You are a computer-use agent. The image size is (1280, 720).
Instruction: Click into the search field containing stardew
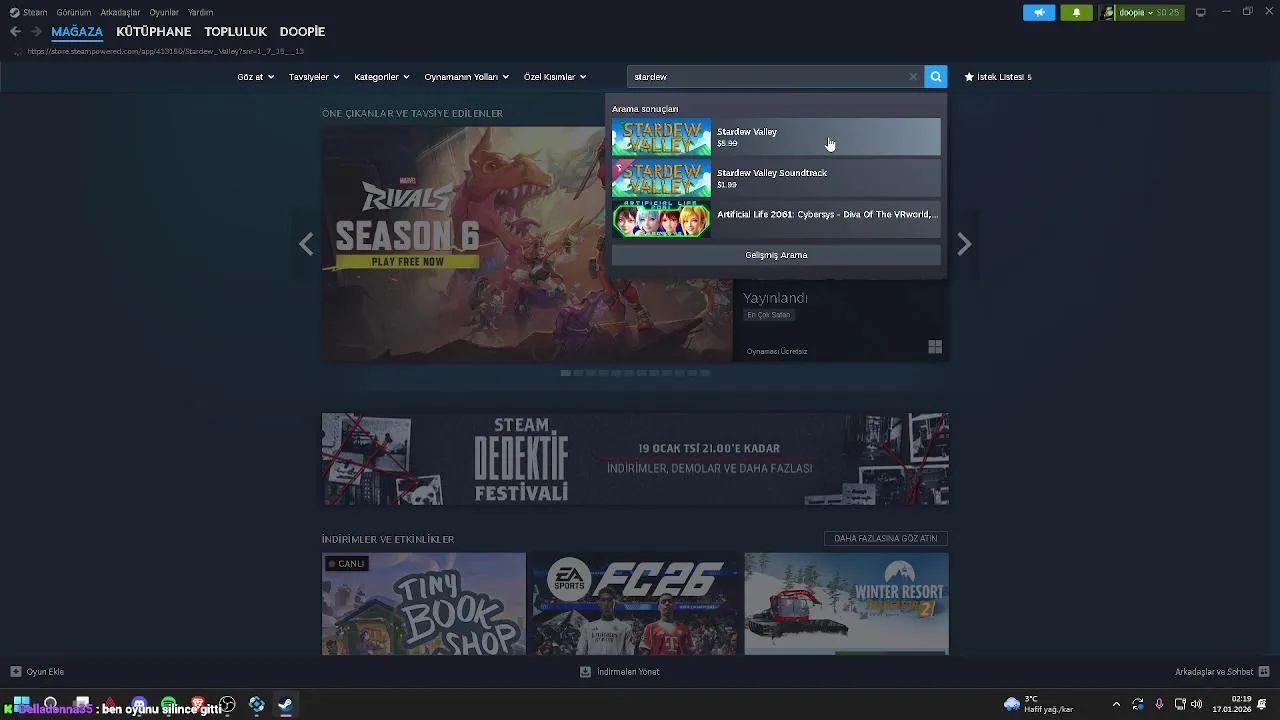tap(766, 76)
